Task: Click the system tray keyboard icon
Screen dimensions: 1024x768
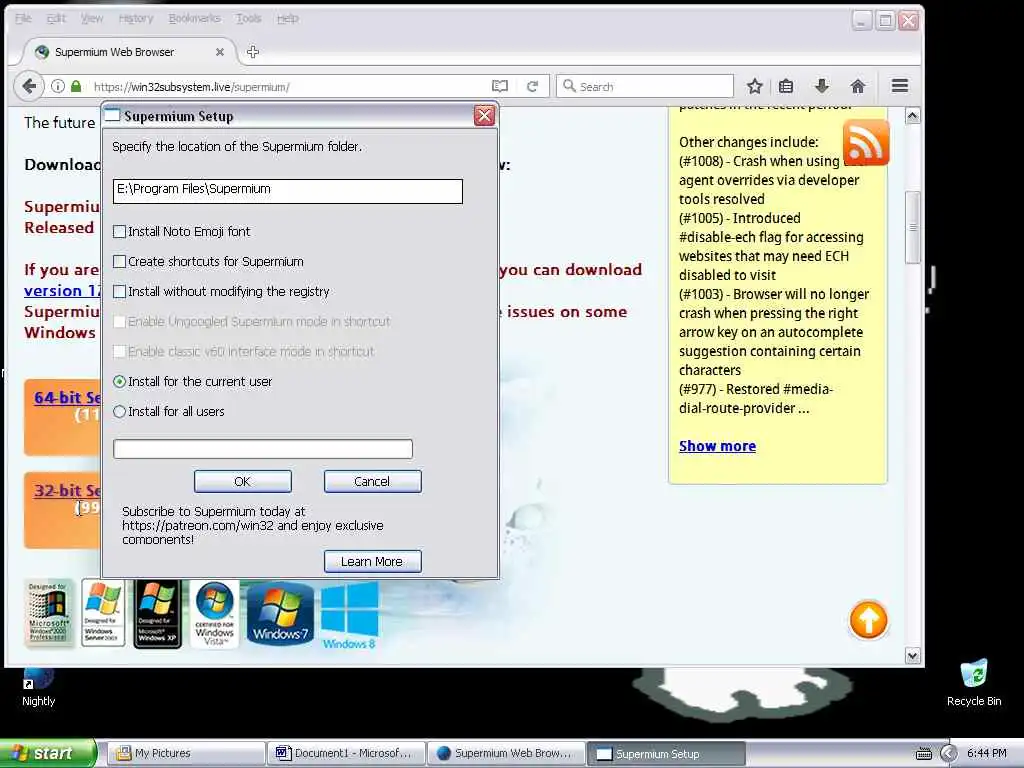Action: pyautogui.click(x=923, y=754)
